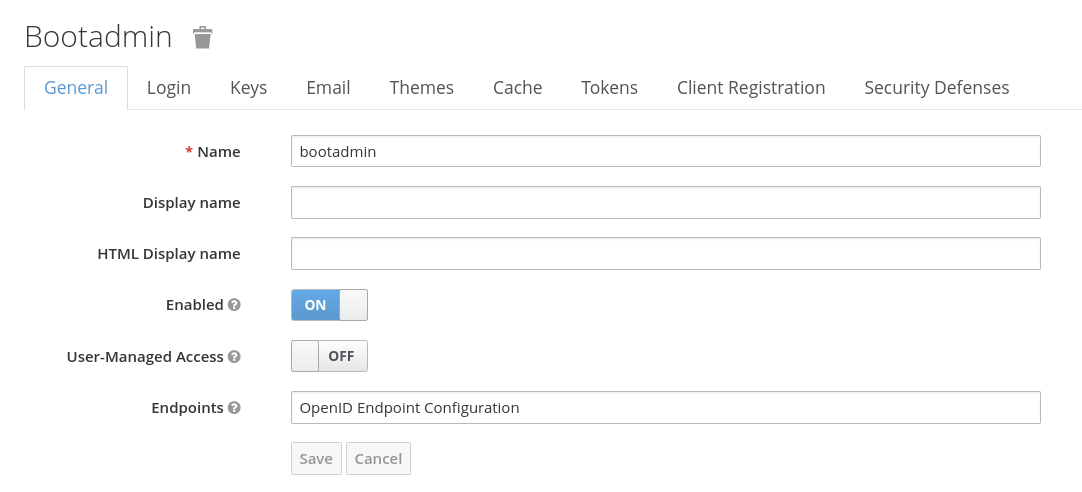Viewport: 1082px width, 492px height.
Task: Switch to the Login tab
Action: click(x=168, y=88)
